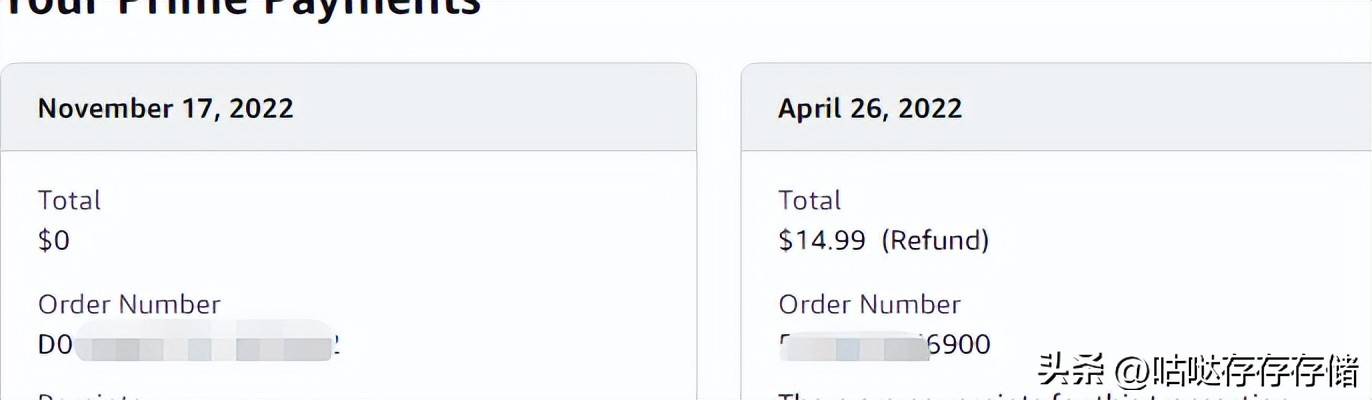Select the November 17, 2022 payment date header
This screenshot has height=400, width=1372.
[x=165, y=108]
